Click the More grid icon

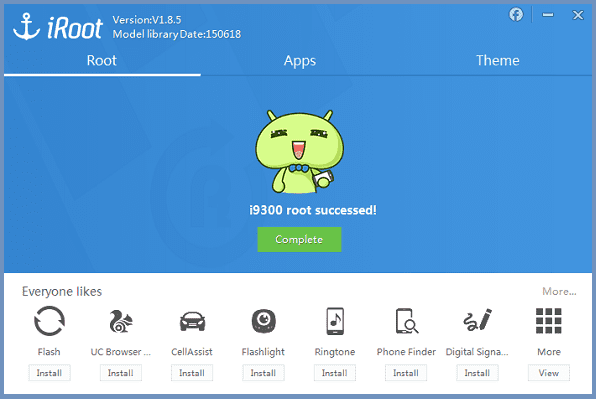pyautogui.click(x=548, y=321)
